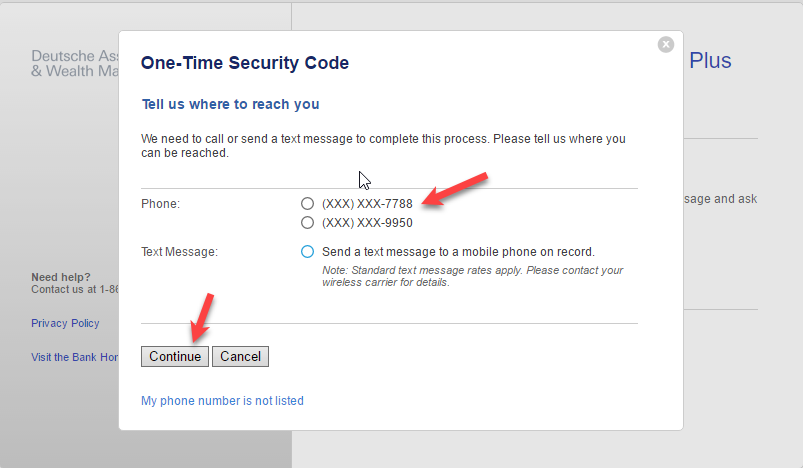Screen dimensions: 803x468
Task: Click the Plus heading behind the dialog
Action: pos(710,60)
